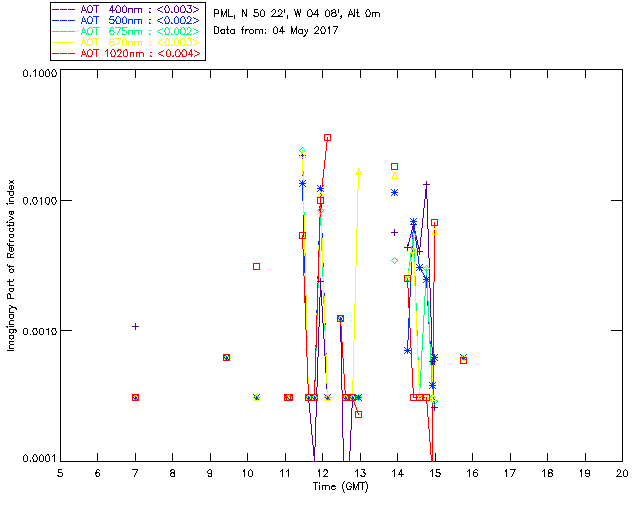Click the x-axis tick label 15
This screenshot has height=512, width=640.
436,473
